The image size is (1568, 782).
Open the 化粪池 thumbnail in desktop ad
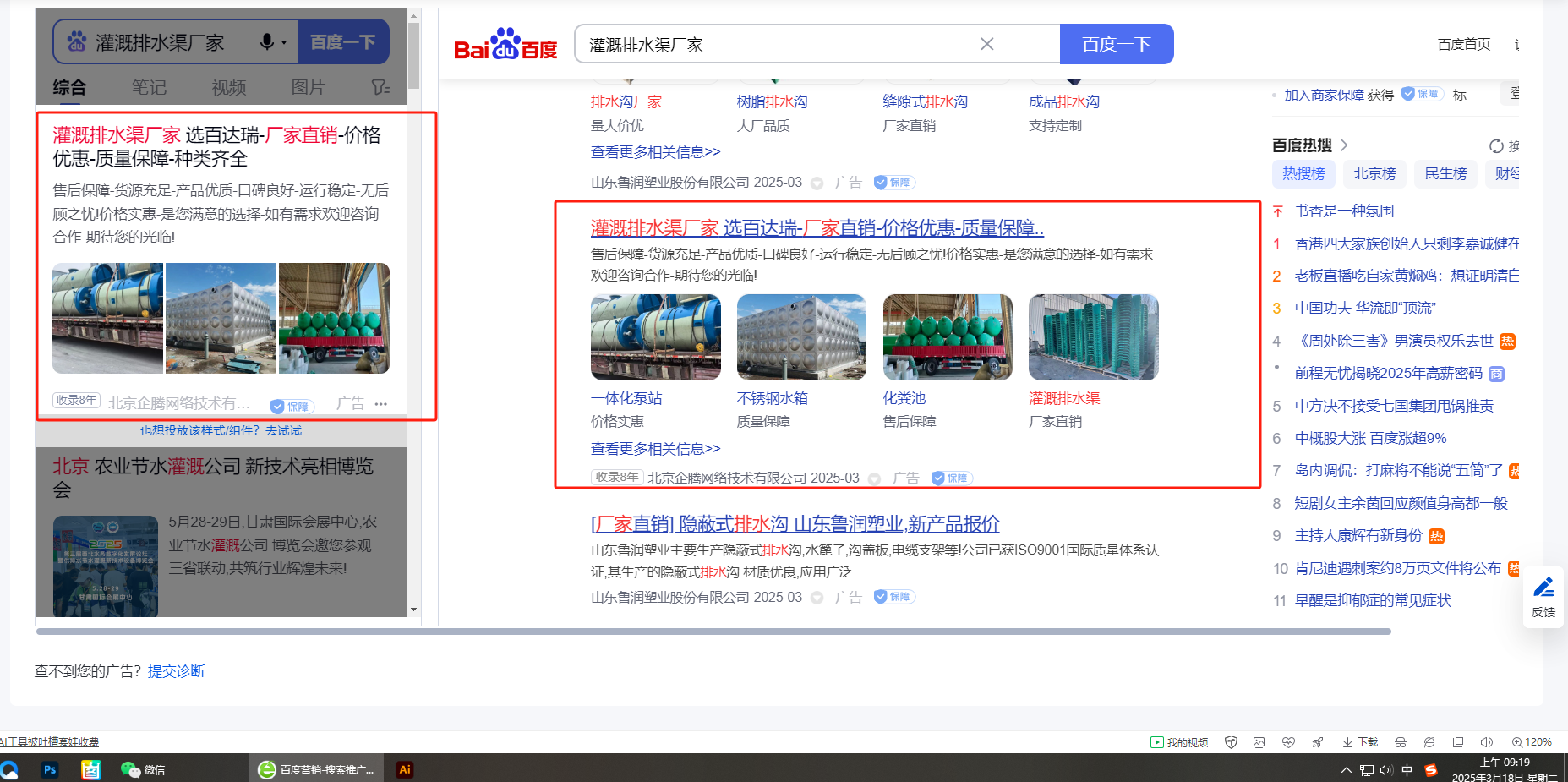948,337
